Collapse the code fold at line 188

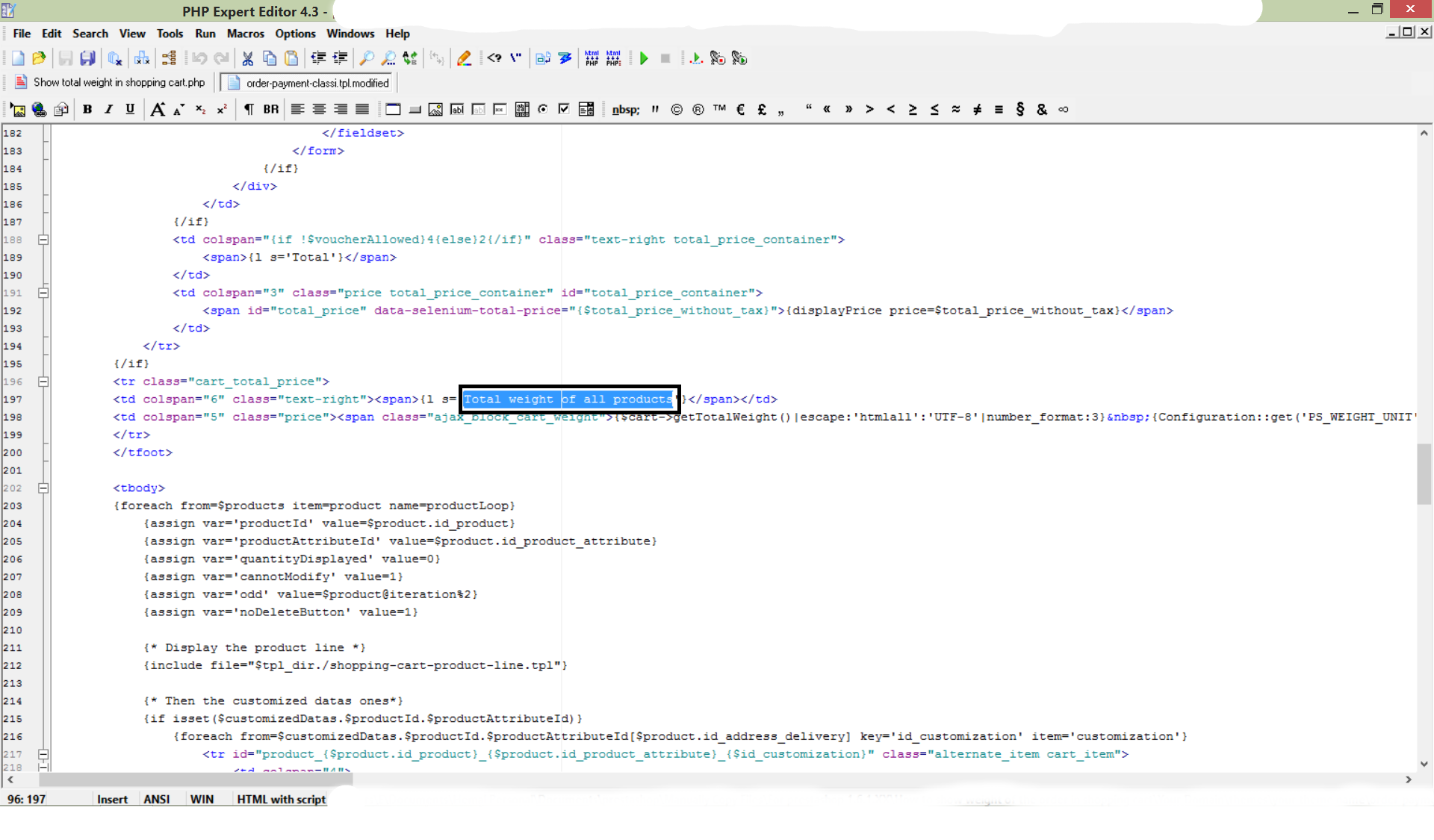tap(43, 240)
